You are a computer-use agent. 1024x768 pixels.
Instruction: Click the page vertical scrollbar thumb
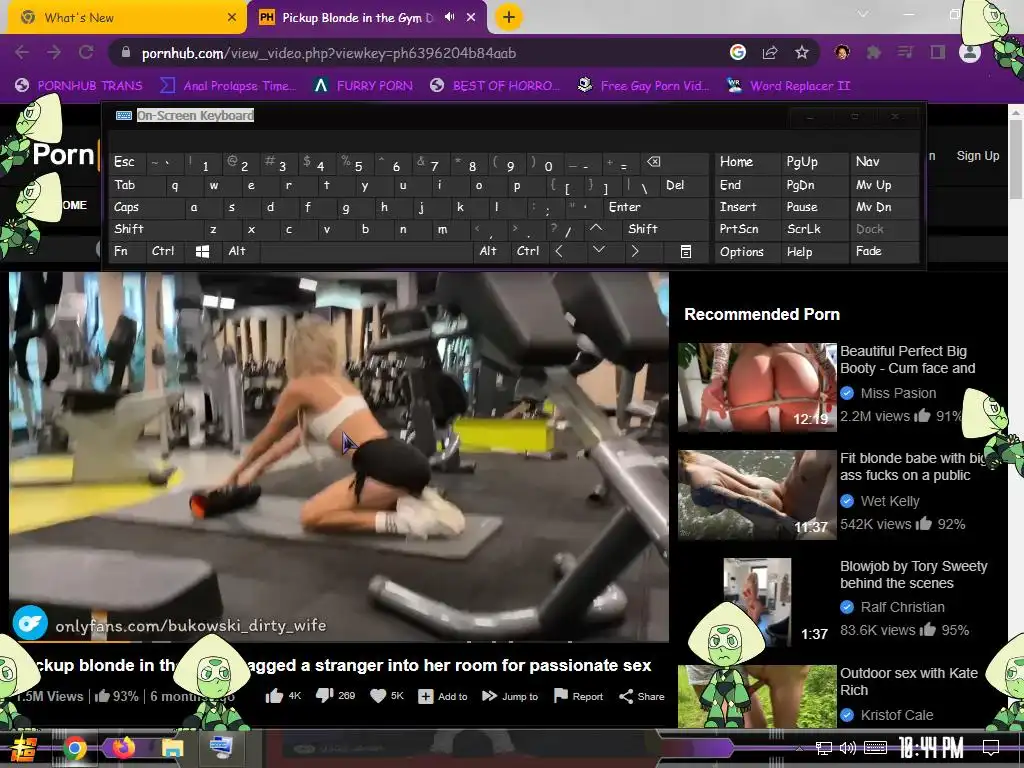[1016, 160]
